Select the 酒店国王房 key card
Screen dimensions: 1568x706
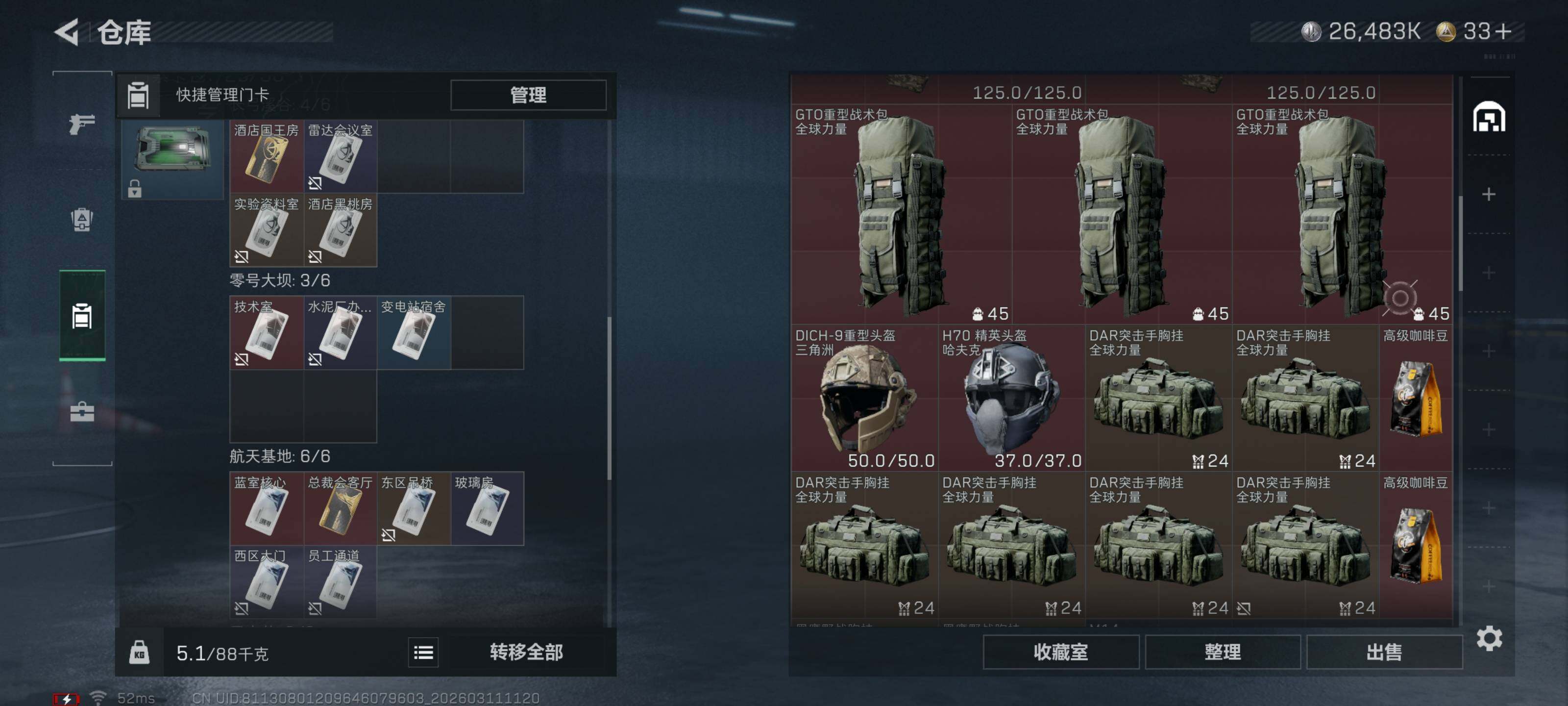coord(267,156)
